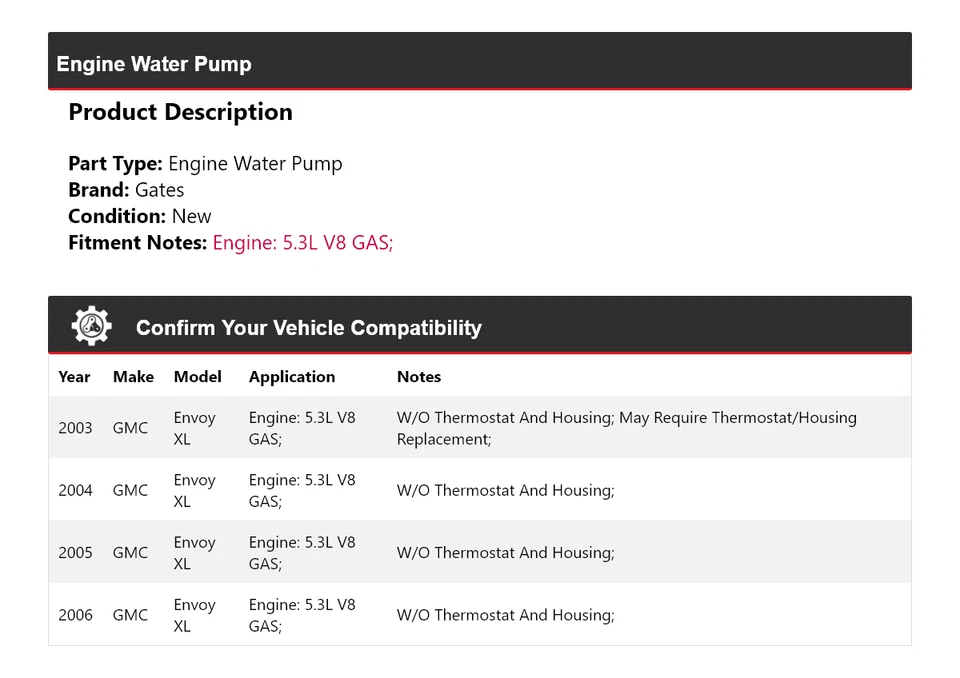Select the 2004 year cell
Image resolution: width=960 pixels, height=678 pixels.
click(x=75, y=490)
